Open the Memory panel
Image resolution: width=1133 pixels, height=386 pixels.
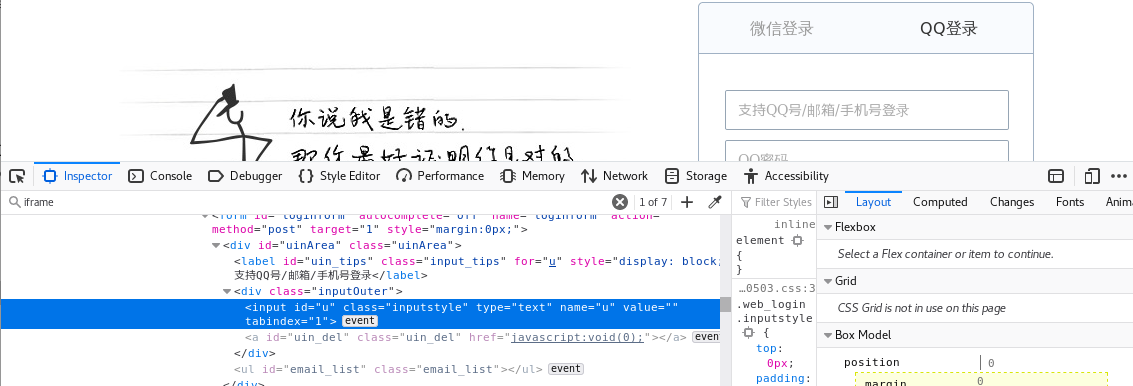(x=533, y=176)
